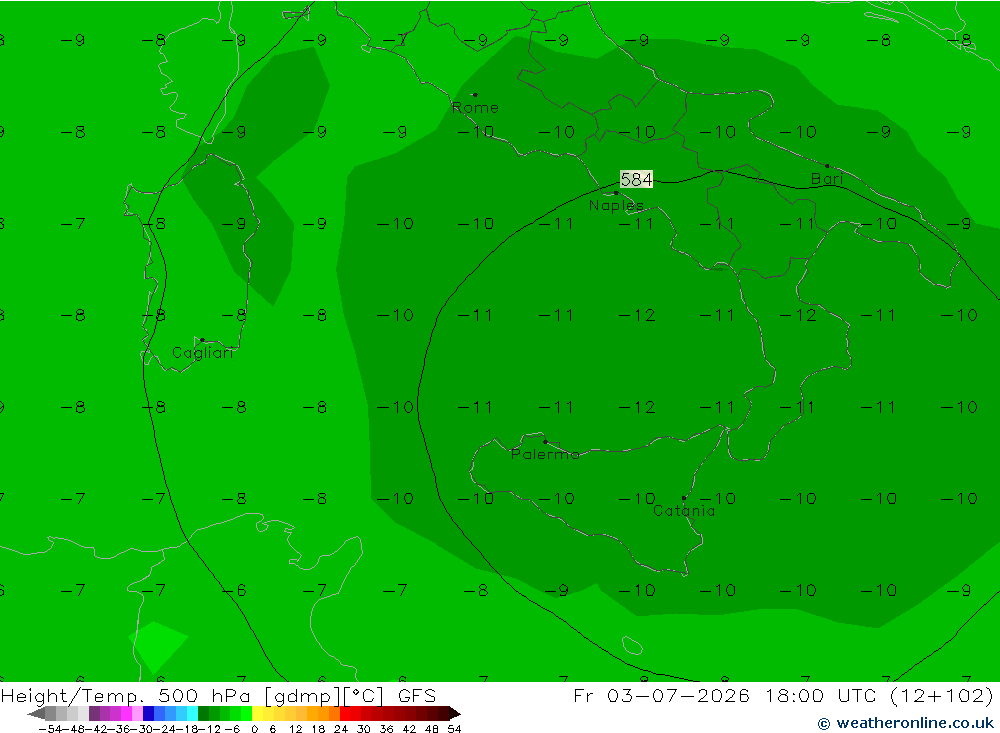Pick the bright red legend swatch at 24
The height and width of the screenshot is (733, 1000).
(346, 713)
